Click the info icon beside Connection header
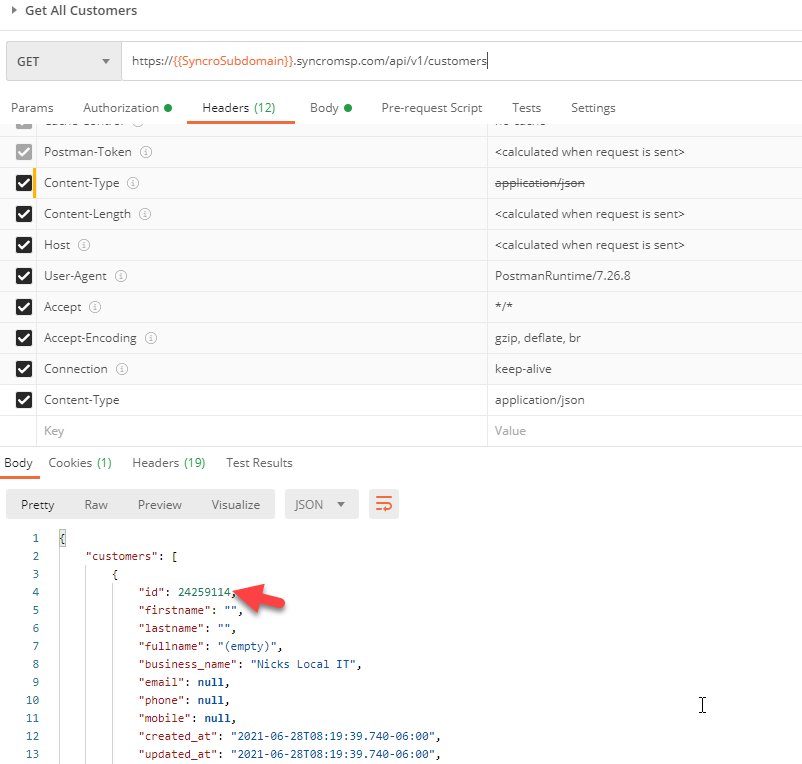The width and height of the screenshot is (802, 764). coord(122,369)
